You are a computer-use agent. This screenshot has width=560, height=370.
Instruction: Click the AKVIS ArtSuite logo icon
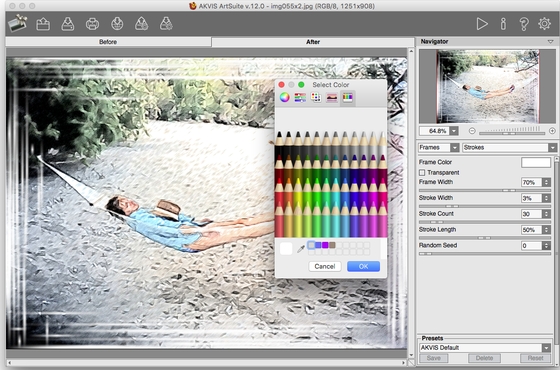(17, 24)
